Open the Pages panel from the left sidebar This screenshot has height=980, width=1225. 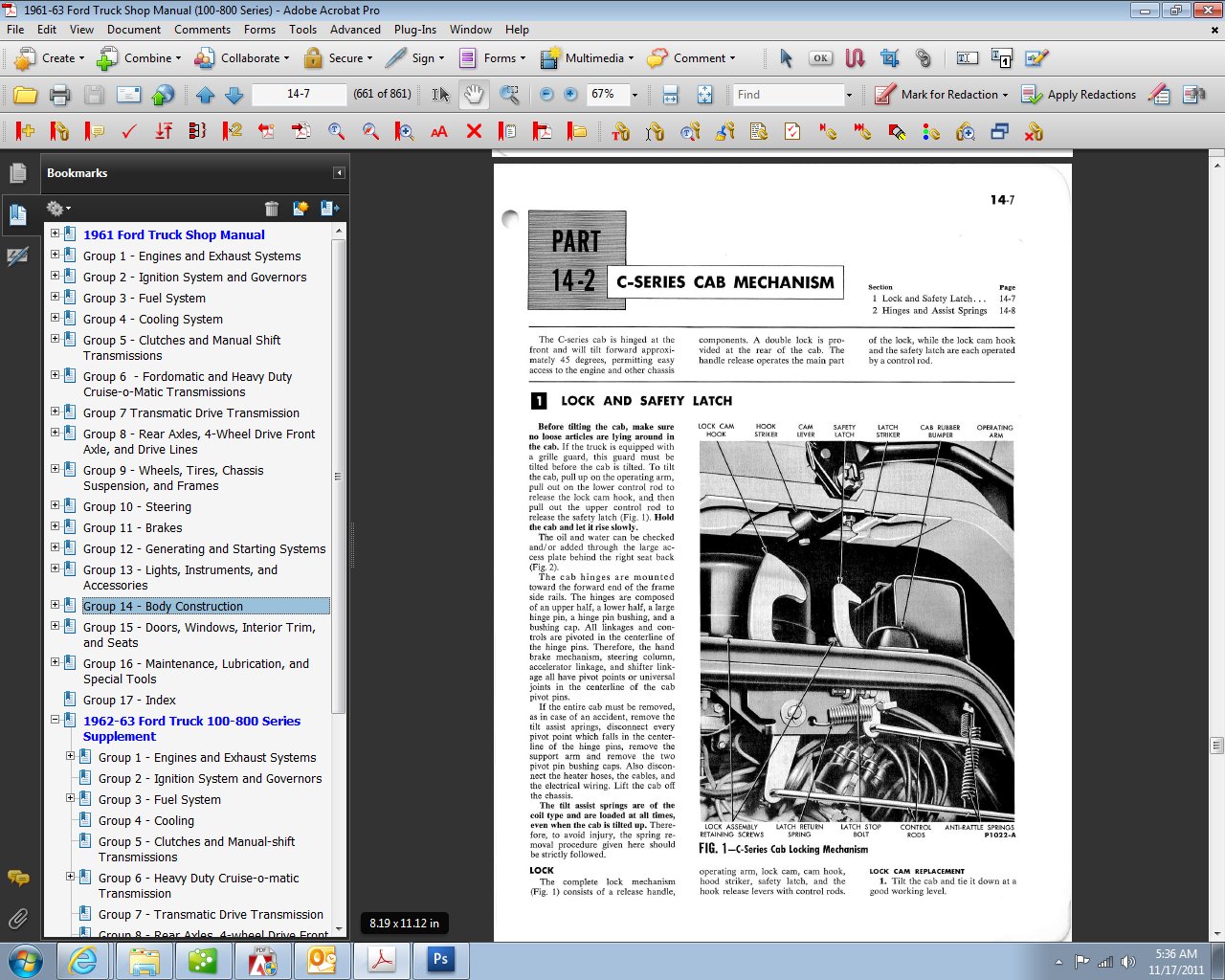click(x=19, y=172)
